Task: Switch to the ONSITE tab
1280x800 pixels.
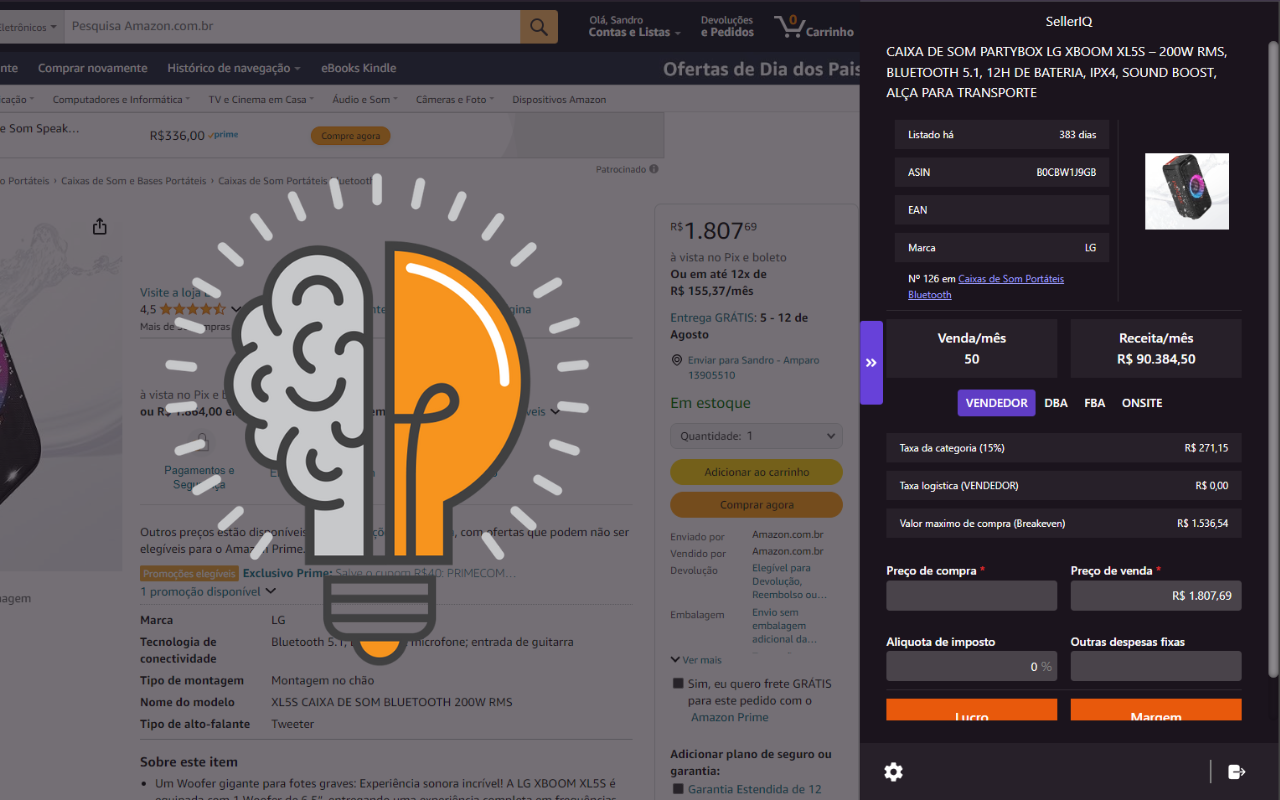Action: pyautogui.click(x=1142, y=403)
